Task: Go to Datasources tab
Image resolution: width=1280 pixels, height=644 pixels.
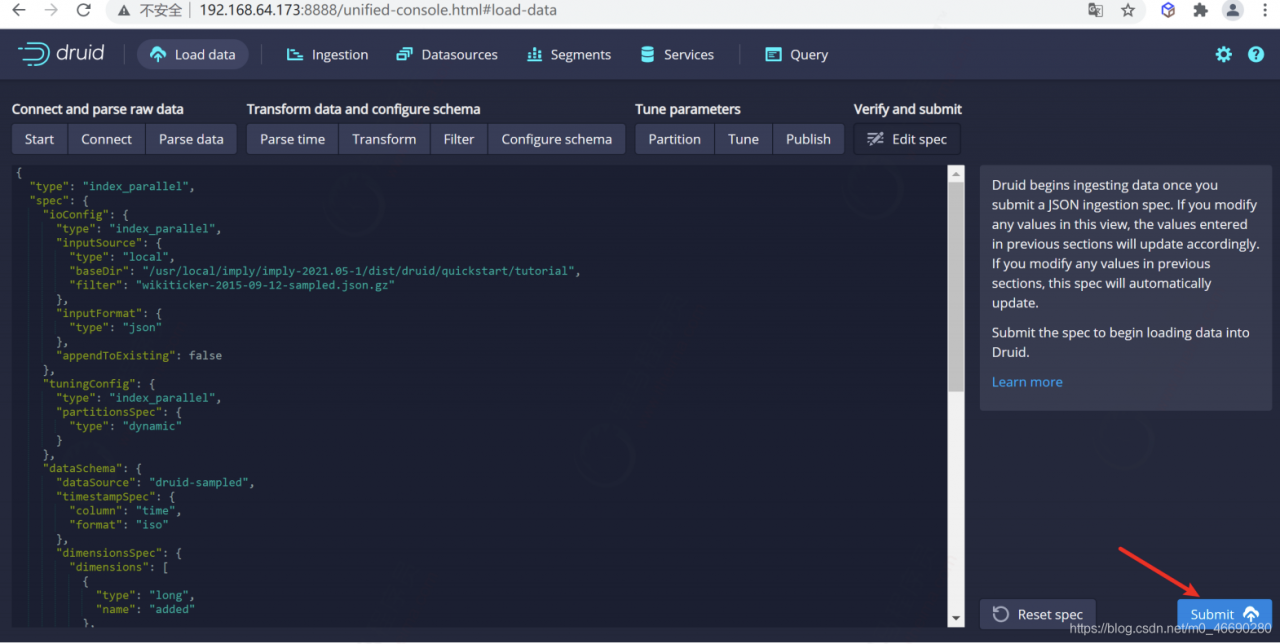Action: coord(446,54)
